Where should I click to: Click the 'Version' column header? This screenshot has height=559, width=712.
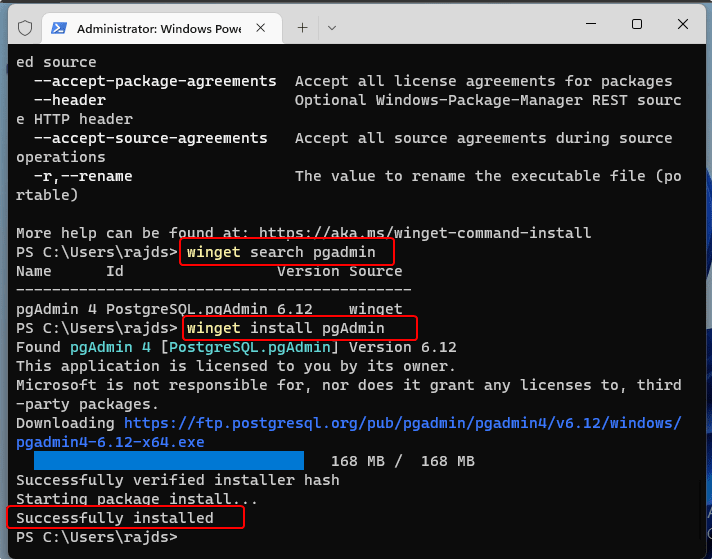[308, 271]
